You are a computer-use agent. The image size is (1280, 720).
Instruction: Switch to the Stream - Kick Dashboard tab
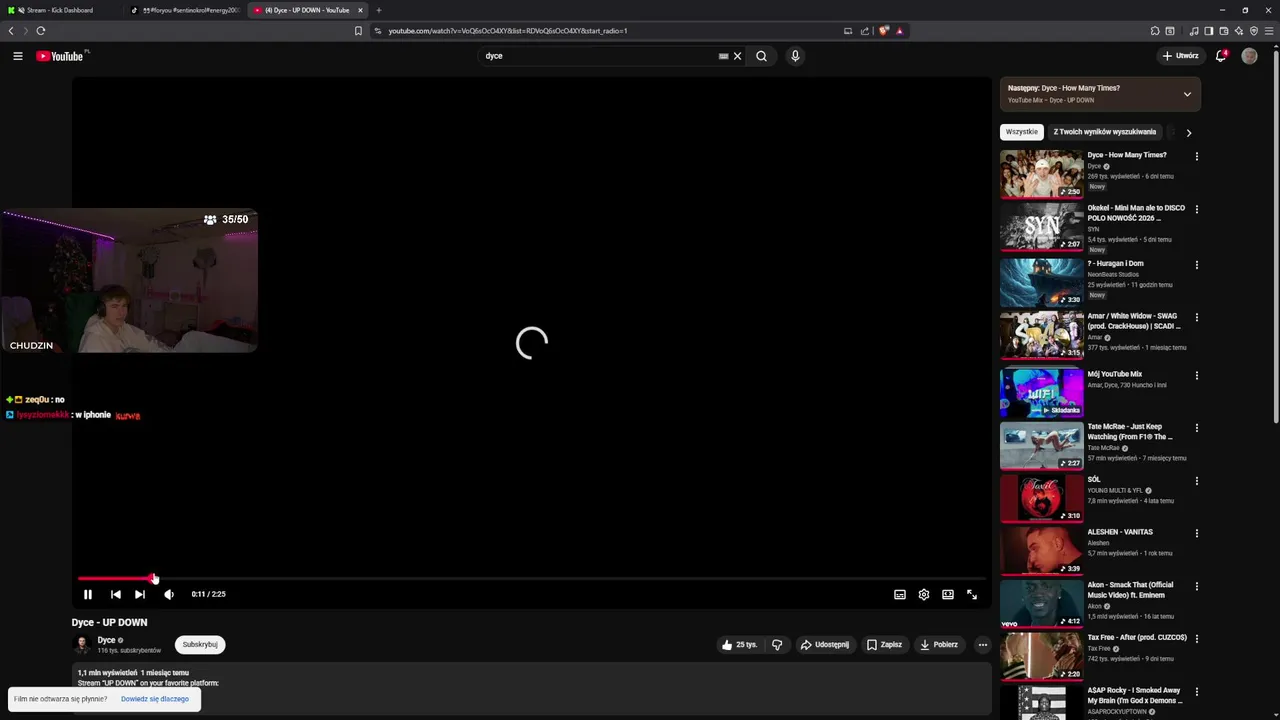60,10
